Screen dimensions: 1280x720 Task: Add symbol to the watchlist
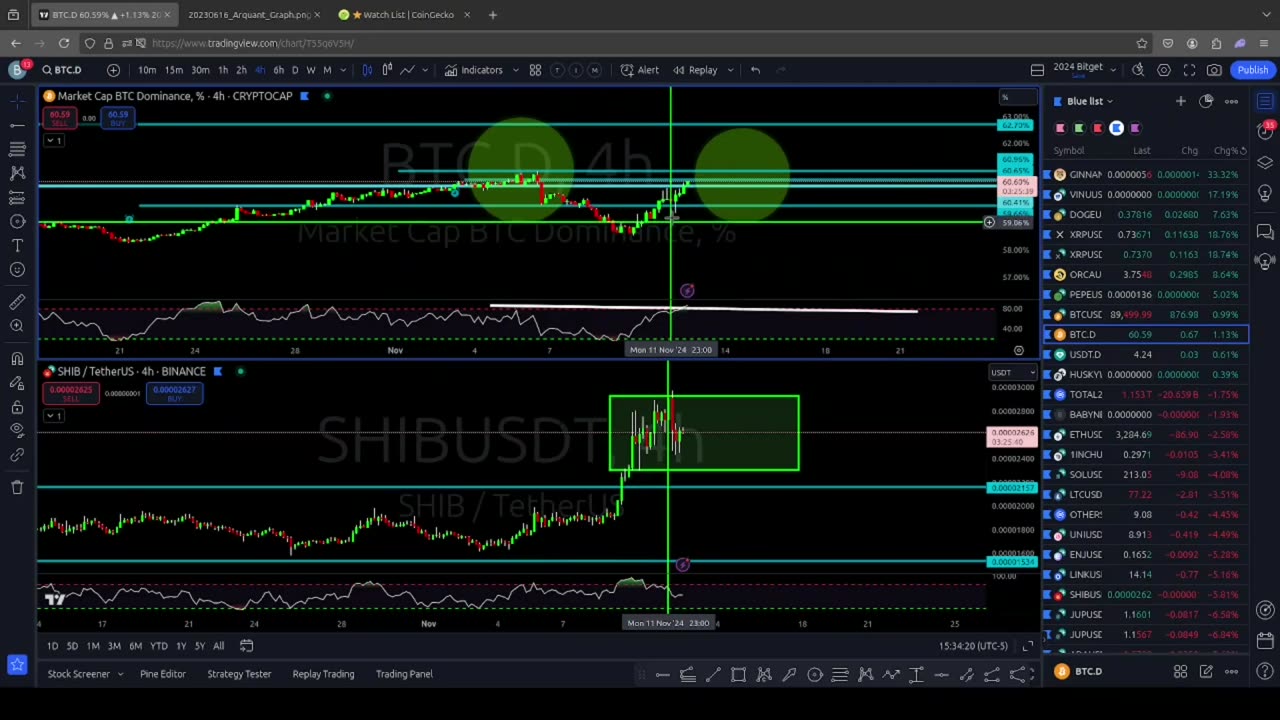[x=1180, y=101]
